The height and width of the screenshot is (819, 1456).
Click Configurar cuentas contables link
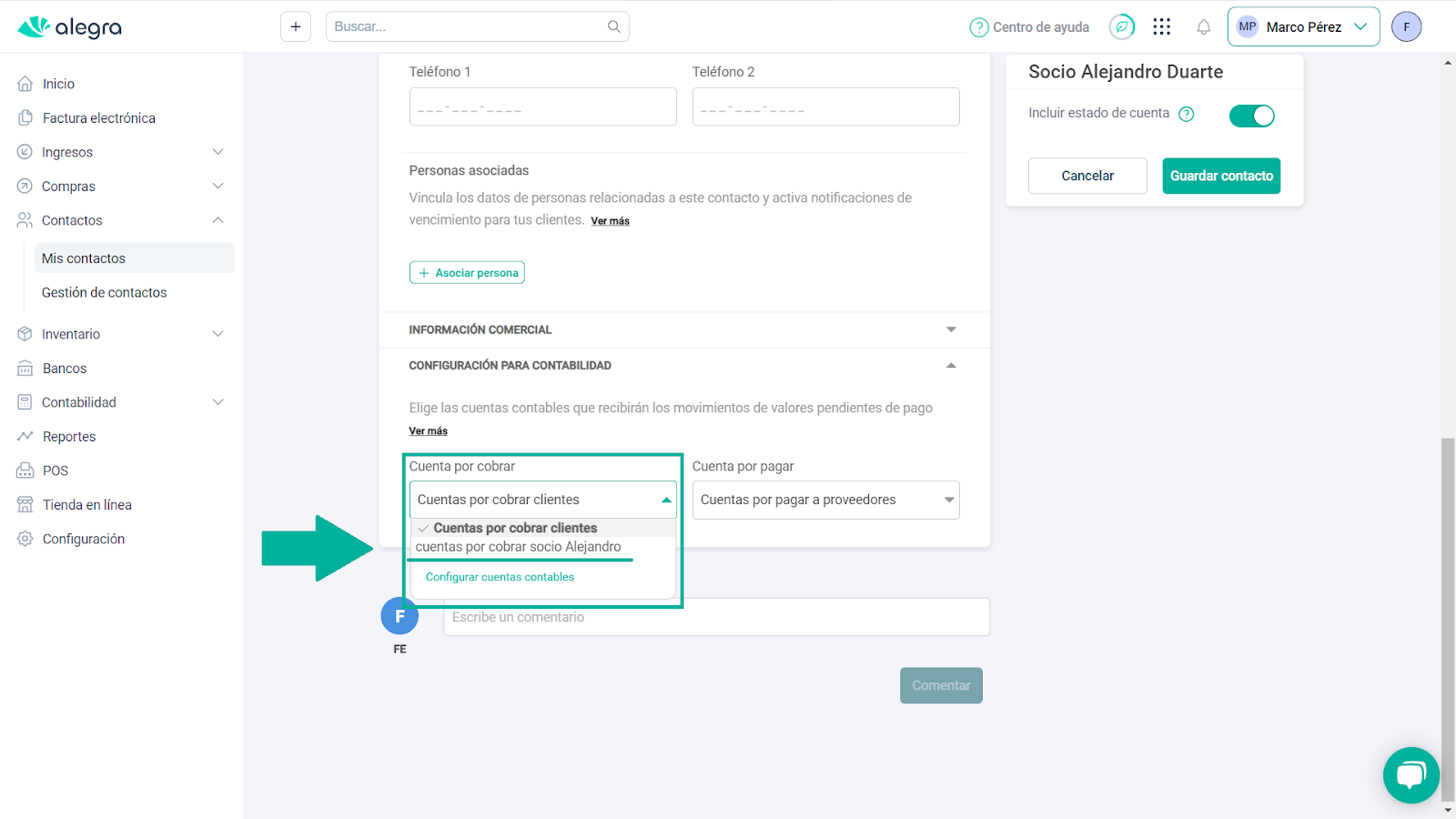click(x=500, y=577)
